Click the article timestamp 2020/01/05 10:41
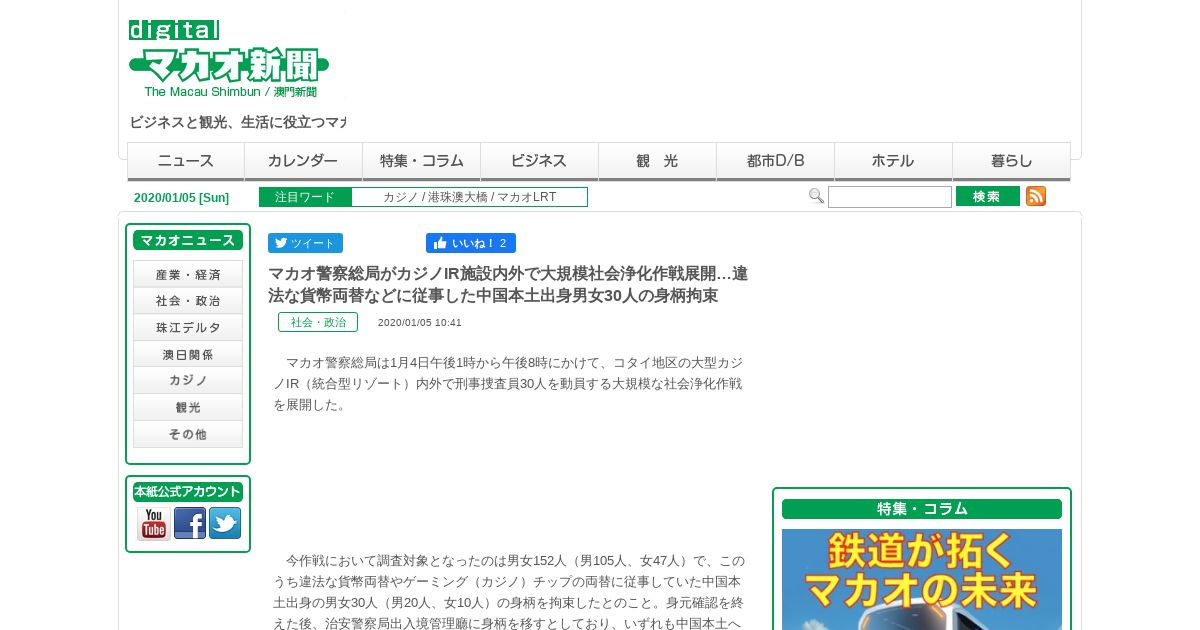The height and width of the screenshot is (630, 1200). [420, 323]
